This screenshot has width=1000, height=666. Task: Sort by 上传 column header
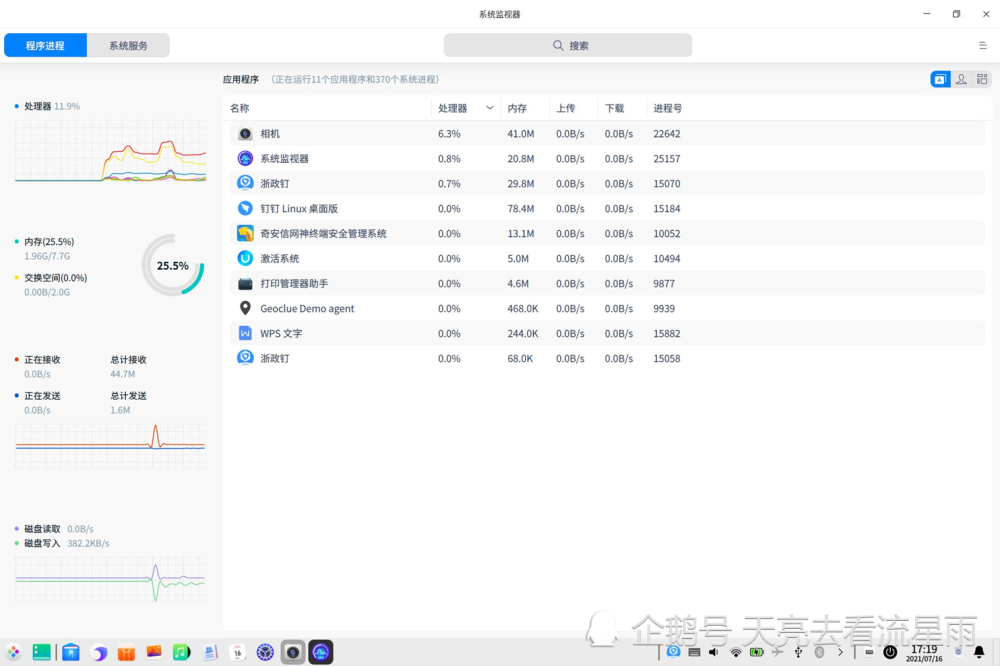point(566,108)
